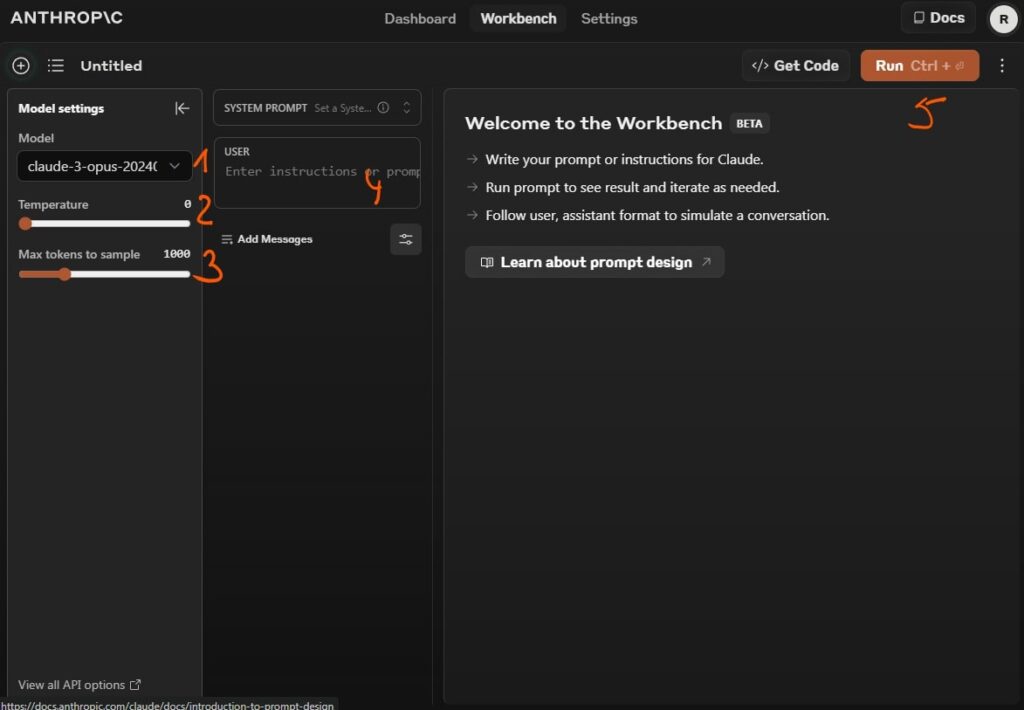
Task: Click the Temperature slider track
Action: click(x=105, y=223)
